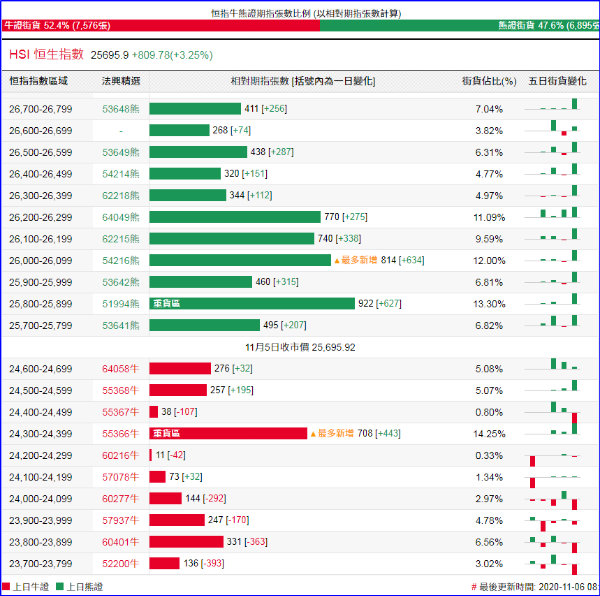Image resolution: width=600 pixels, height=596 pixels.
Task: Open the 57078牛 warrant link
Action: 120,477
